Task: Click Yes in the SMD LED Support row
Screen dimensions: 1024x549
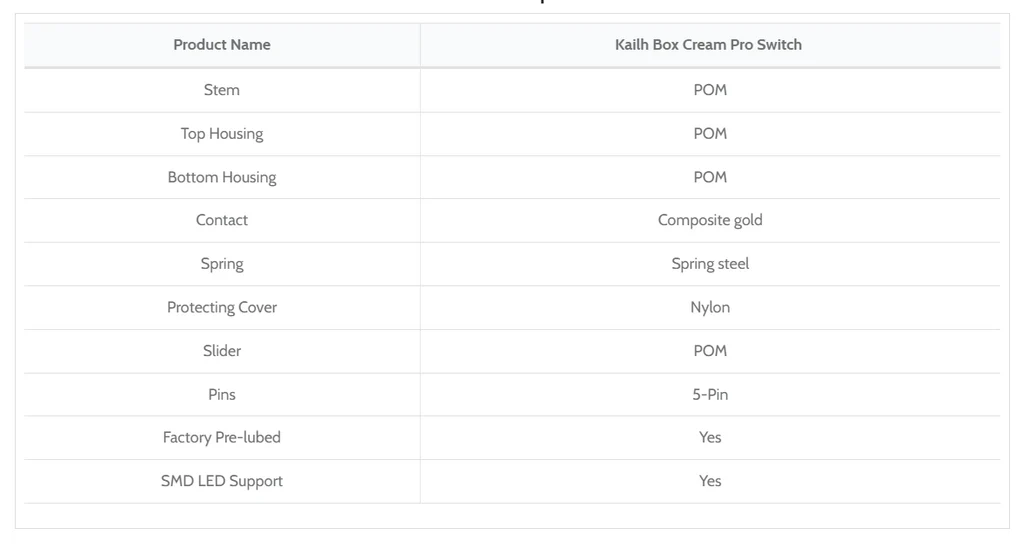Action: [710, 481]
